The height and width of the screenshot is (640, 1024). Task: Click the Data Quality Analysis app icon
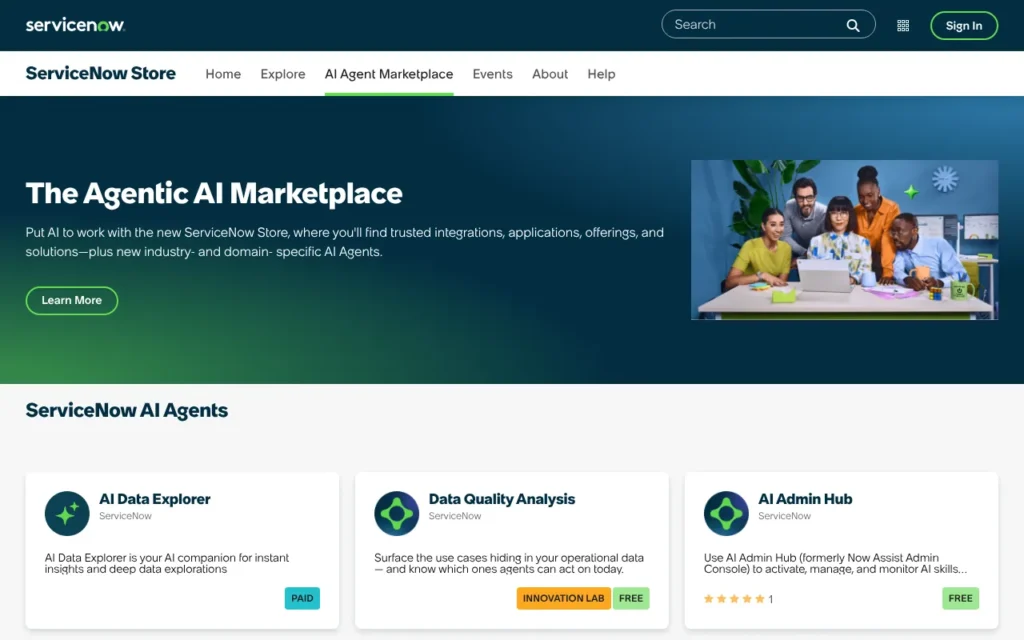(x=396, y=513)
